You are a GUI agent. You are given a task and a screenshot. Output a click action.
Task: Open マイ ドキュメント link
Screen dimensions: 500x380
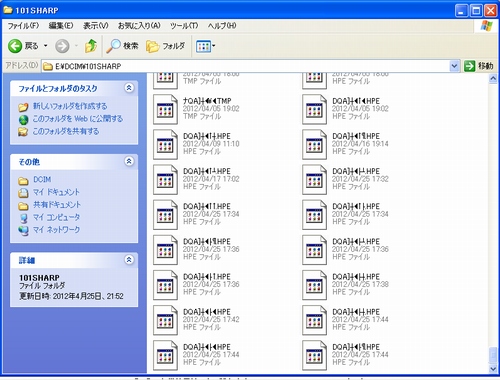point(56,192)
